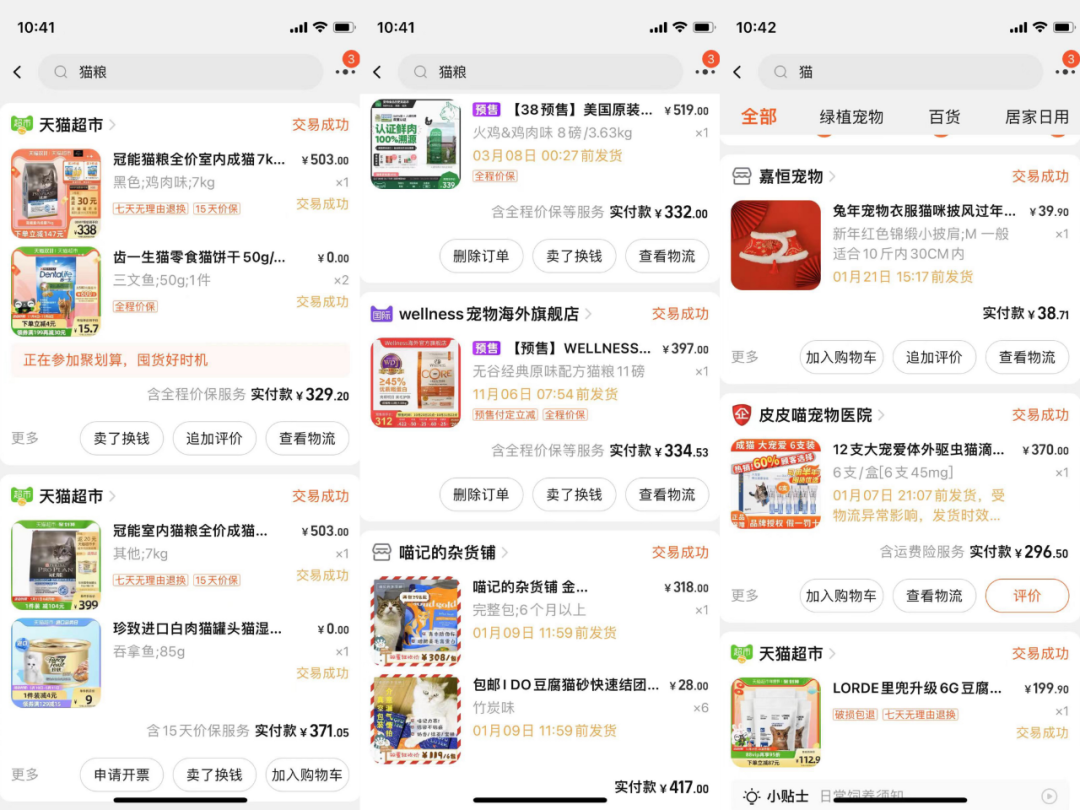Click the 申请开票 button
1080x810 pixels.
121,775
